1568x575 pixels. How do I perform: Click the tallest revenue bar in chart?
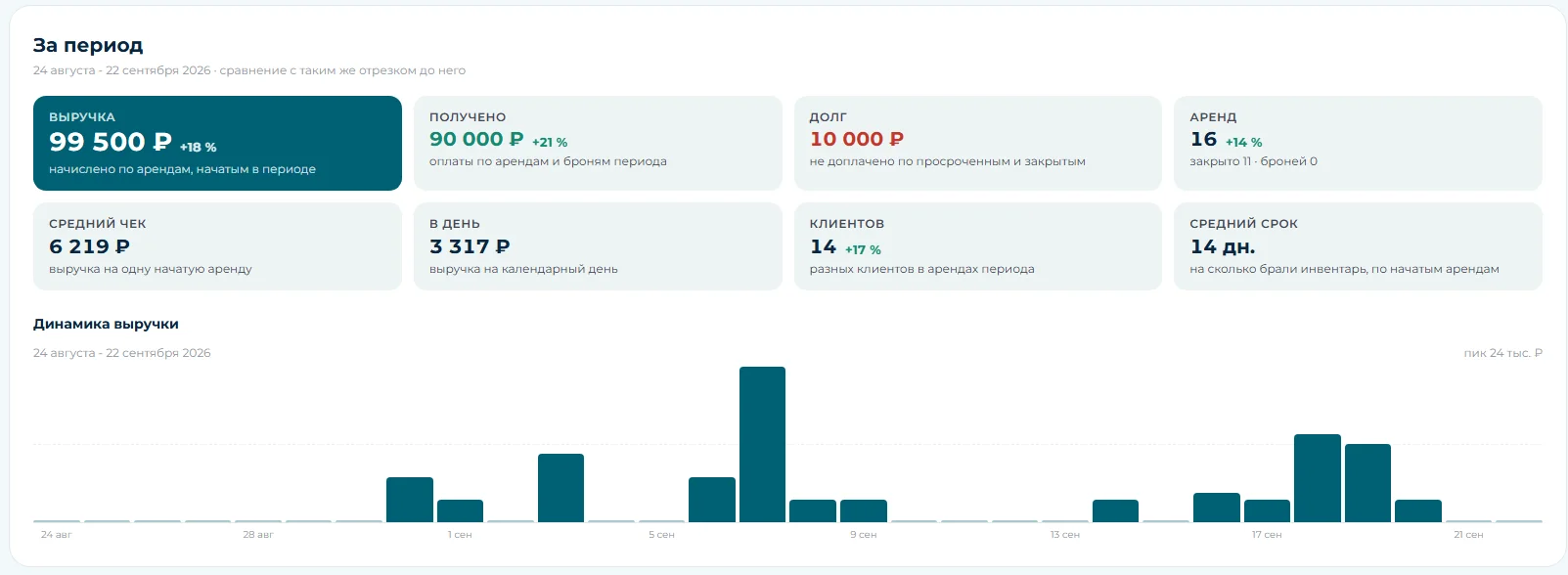(x=762, y=444)
